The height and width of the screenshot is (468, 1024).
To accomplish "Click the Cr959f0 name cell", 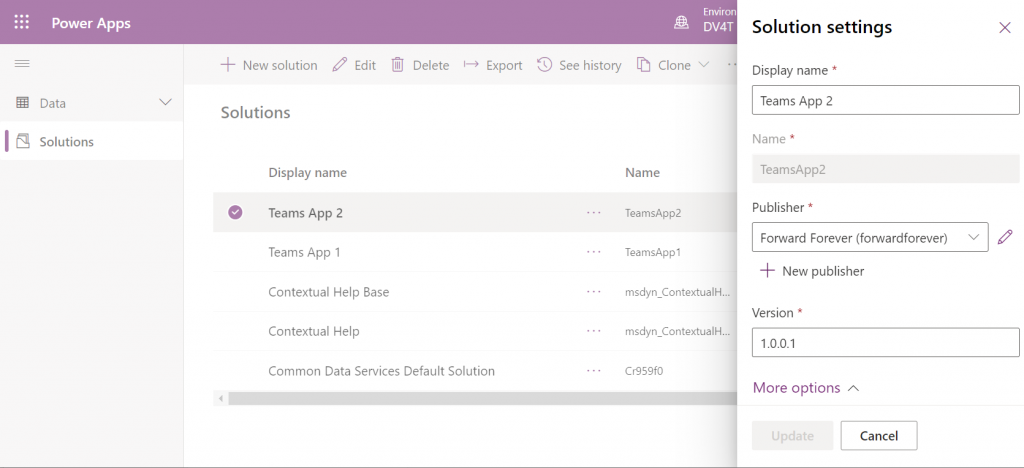I will [643, 371].
